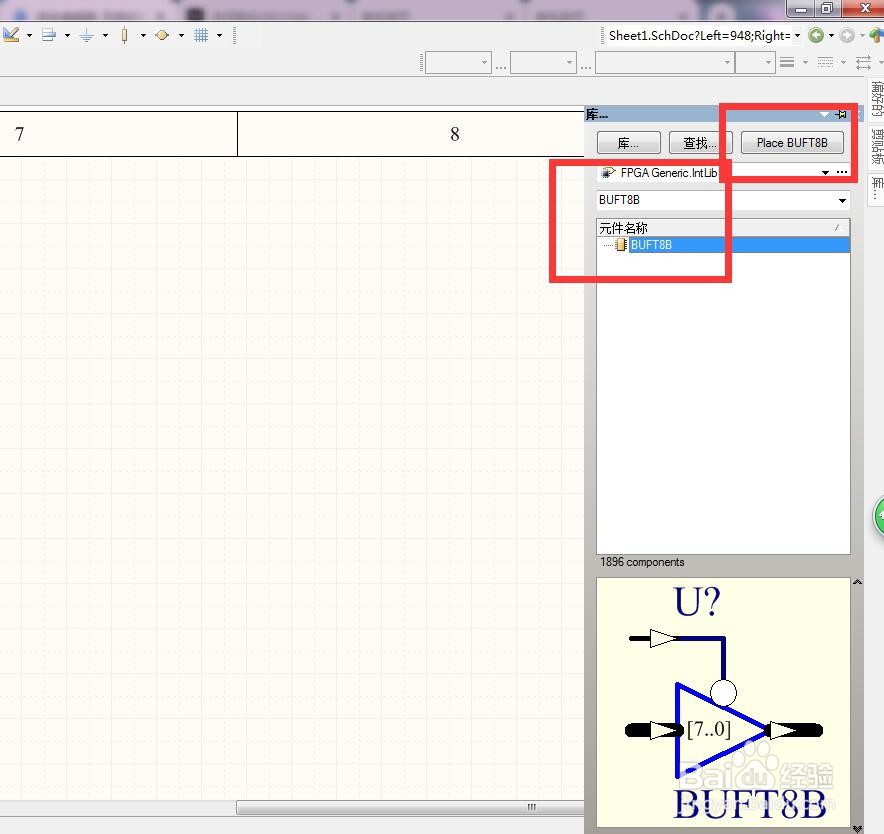Screen dimensions: 884x834
Task: Open the 偏好的 side tab
Action: coord(876,98)
